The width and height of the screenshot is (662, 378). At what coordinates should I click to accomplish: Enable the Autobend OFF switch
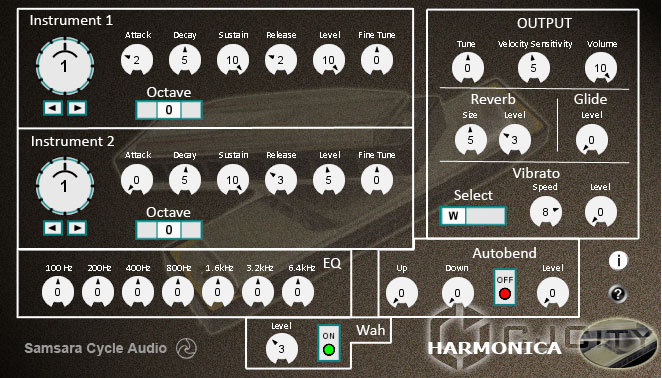(x=505, y=287)
